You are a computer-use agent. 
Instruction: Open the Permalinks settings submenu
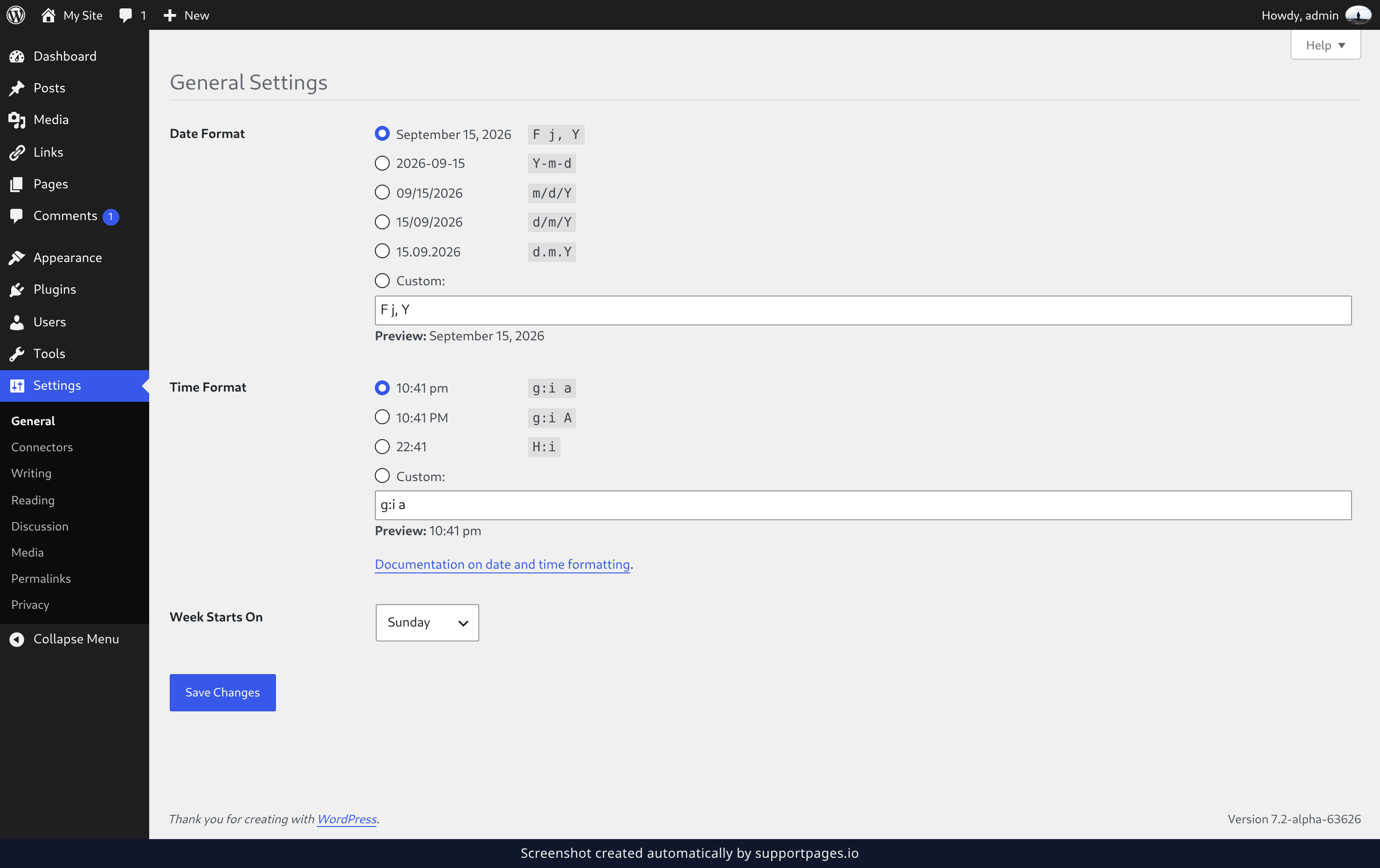pos(41,579)
